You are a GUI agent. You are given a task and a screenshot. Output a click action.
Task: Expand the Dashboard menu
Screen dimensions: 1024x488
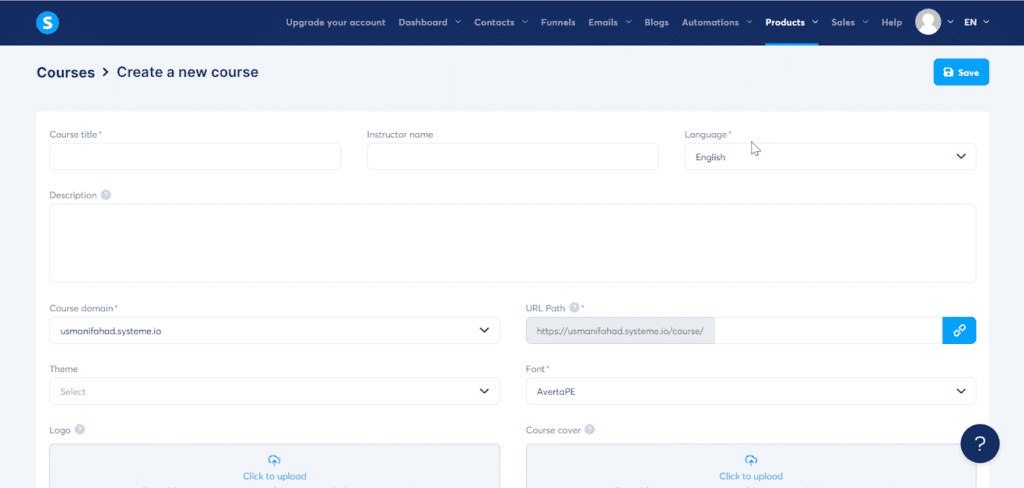430,22
